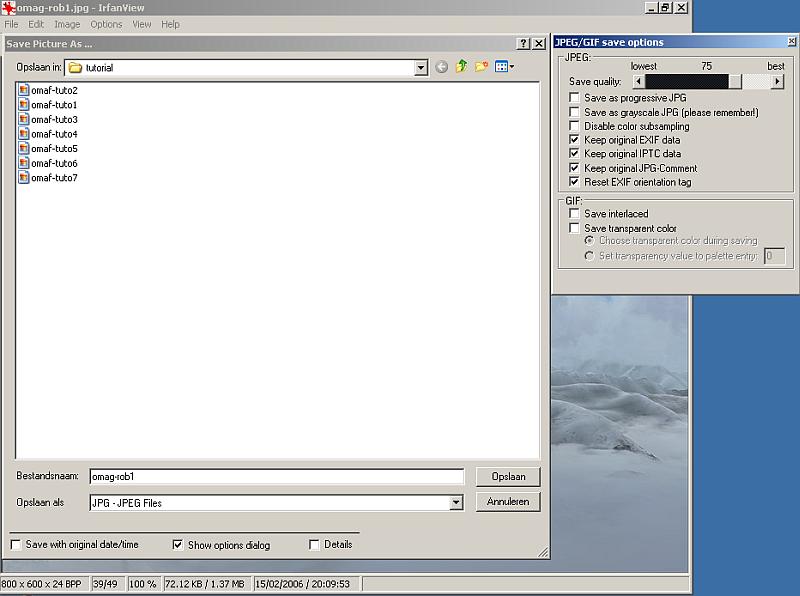This screenshot has width=800, height=596.
Task: Select the omaf-tuto7 file
Action: click(54, 178)
